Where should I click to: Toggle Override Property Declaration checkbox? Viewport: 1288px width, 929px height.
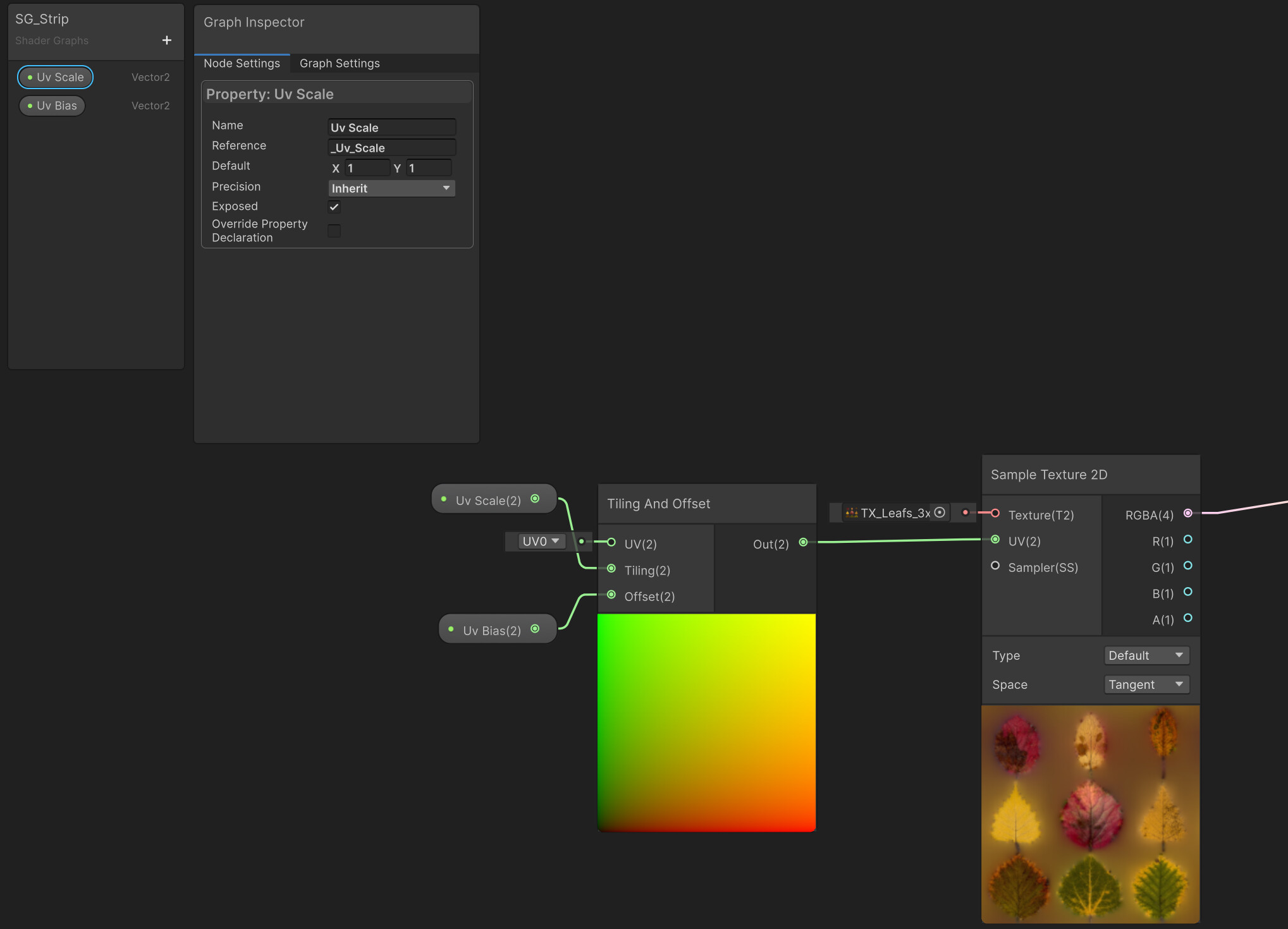[x=334, y=231]
